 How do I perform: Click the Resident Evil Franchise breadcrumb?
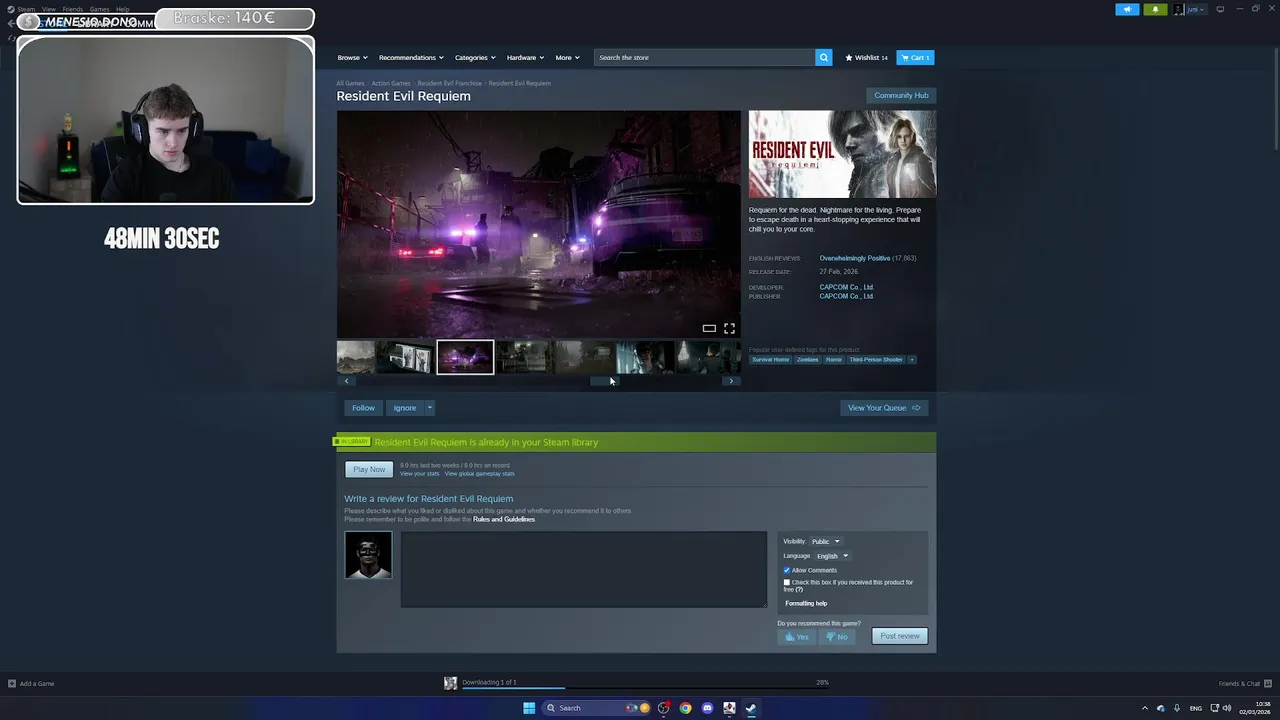(449, 83)
